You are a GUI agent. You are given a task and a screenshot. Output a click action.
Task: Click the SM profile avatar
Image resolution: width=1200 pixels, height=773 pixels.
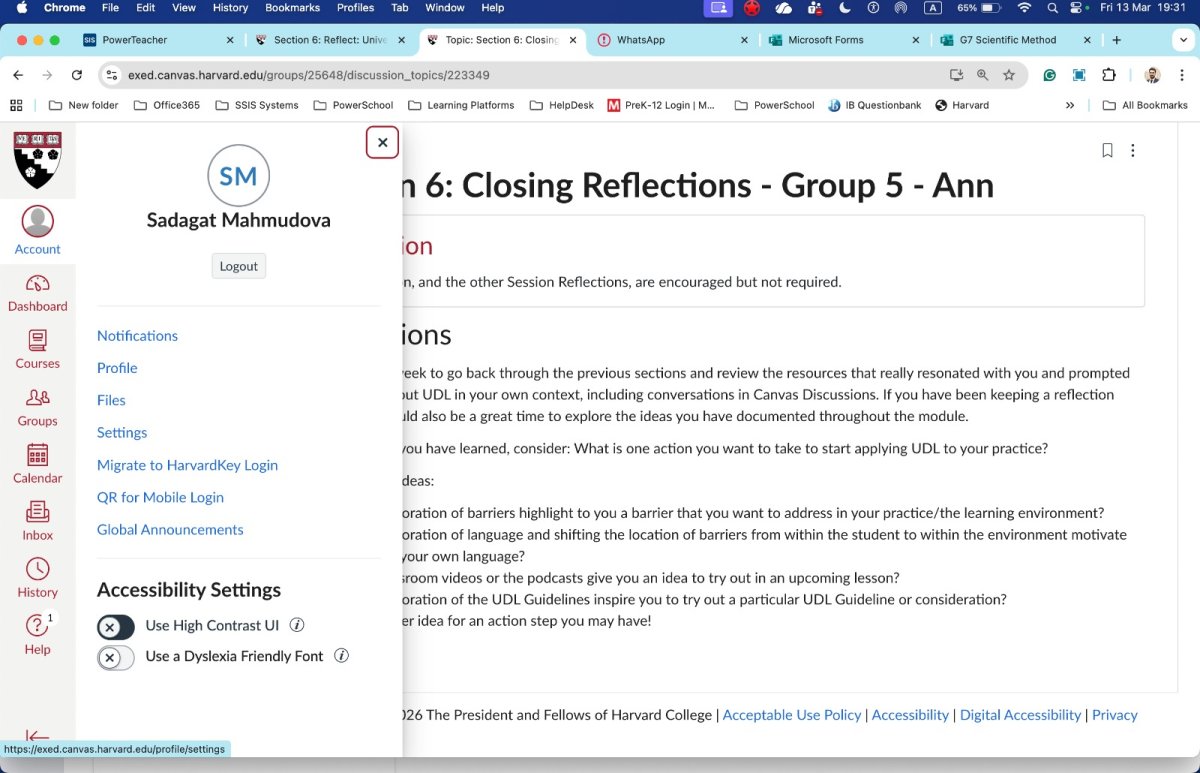[x=238, y=176]
